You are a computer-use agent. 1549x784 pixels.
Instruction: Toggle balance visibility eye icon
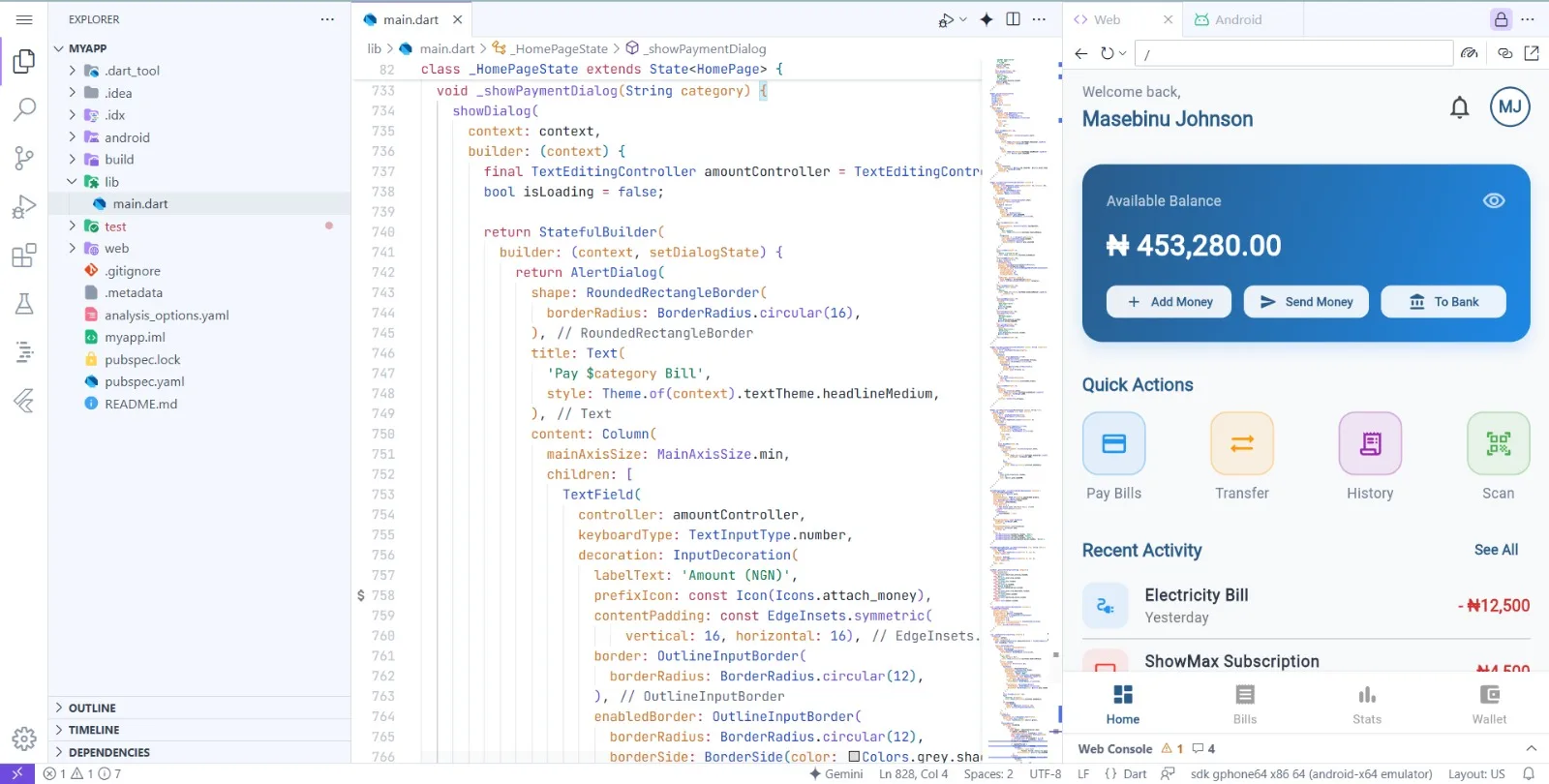point(1494,200)
